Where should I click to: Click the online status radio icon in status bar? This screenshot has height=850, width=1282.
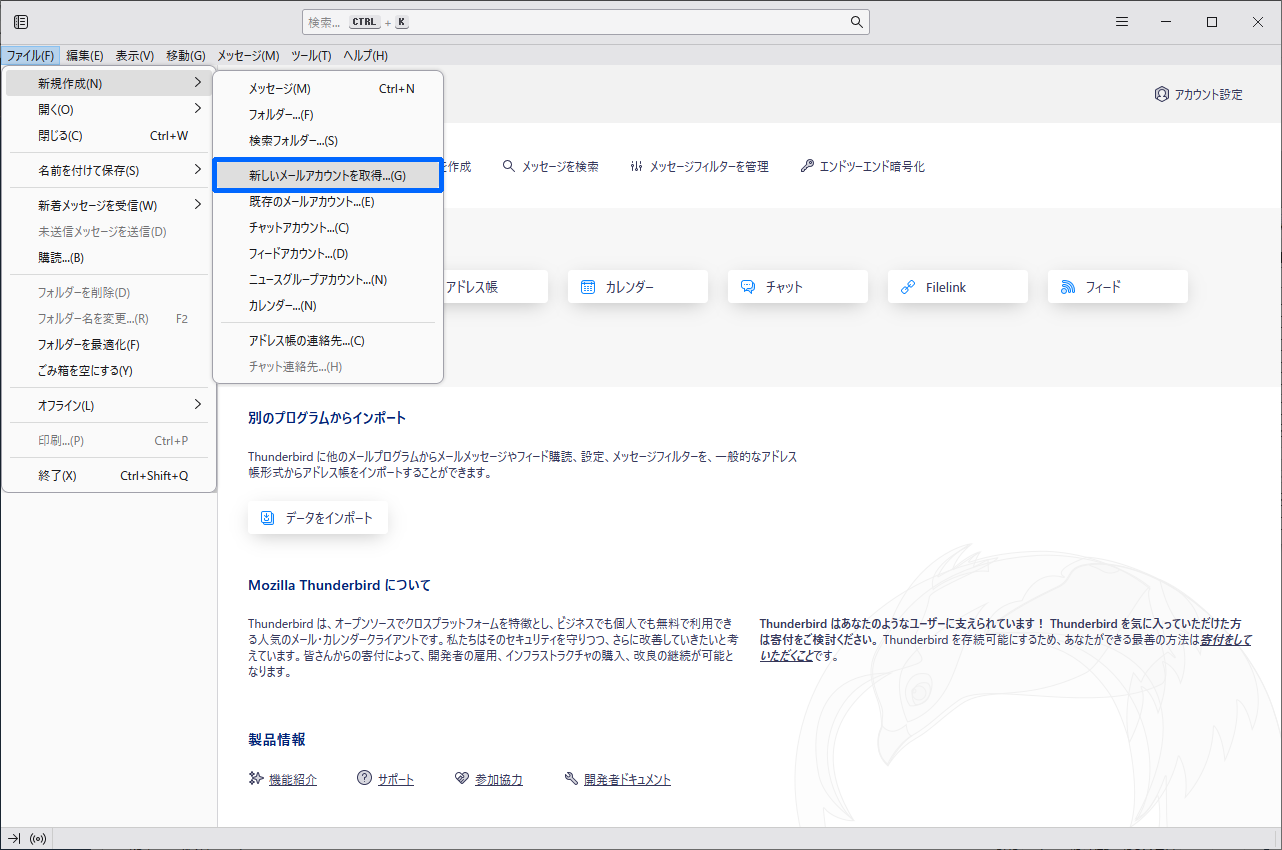[x=39, y=838]
